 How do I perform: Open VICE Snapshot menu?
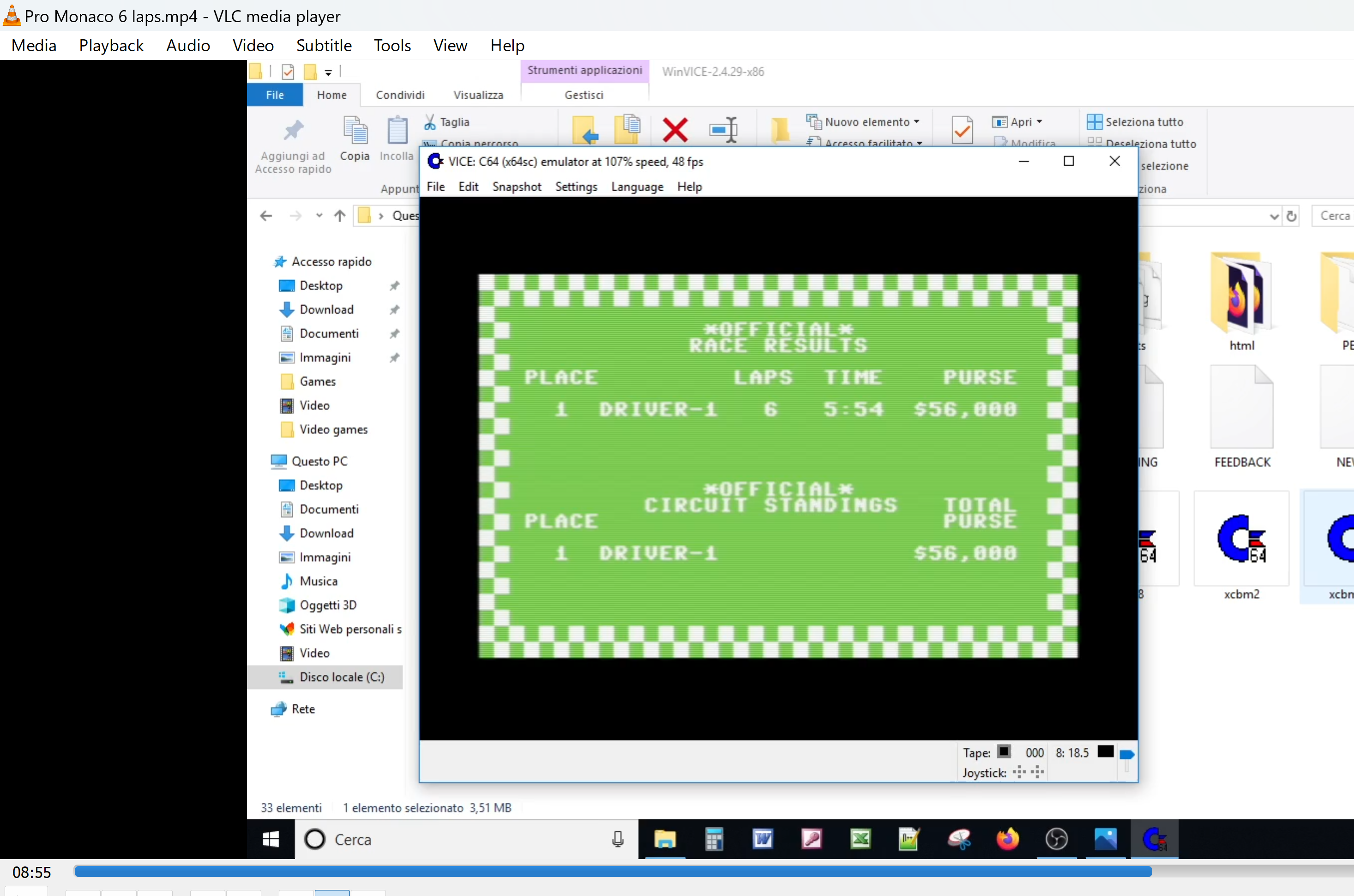517,187
